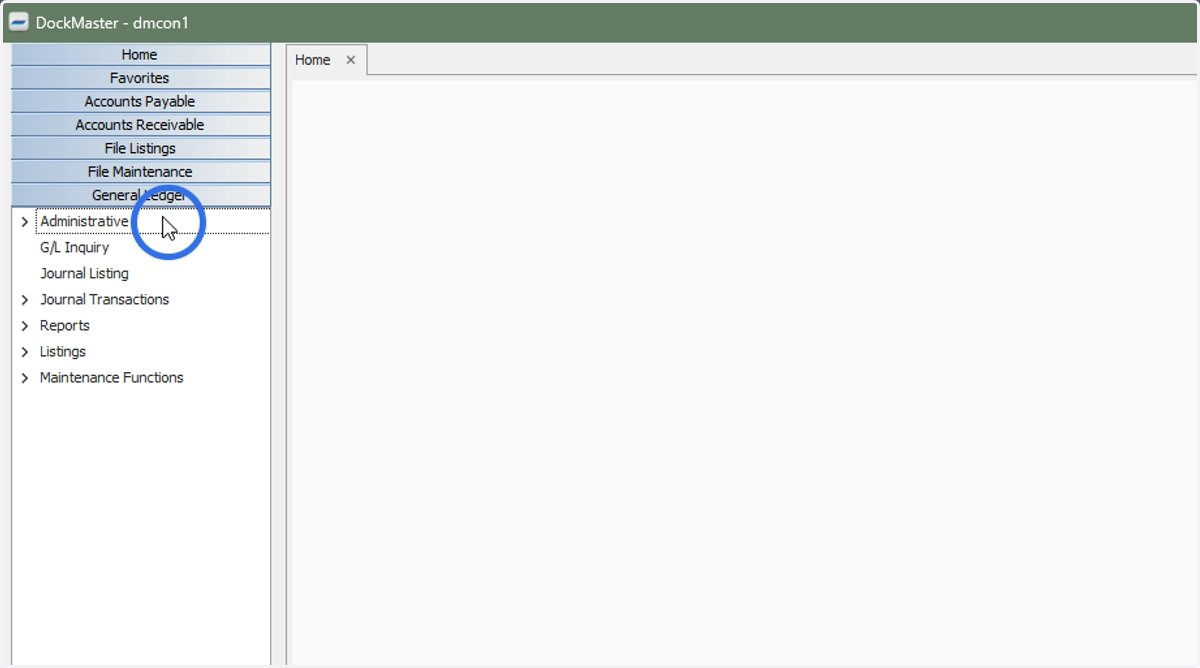
Task: Expand the Journal Transactions node arrow
Action: tap(25, 300)
